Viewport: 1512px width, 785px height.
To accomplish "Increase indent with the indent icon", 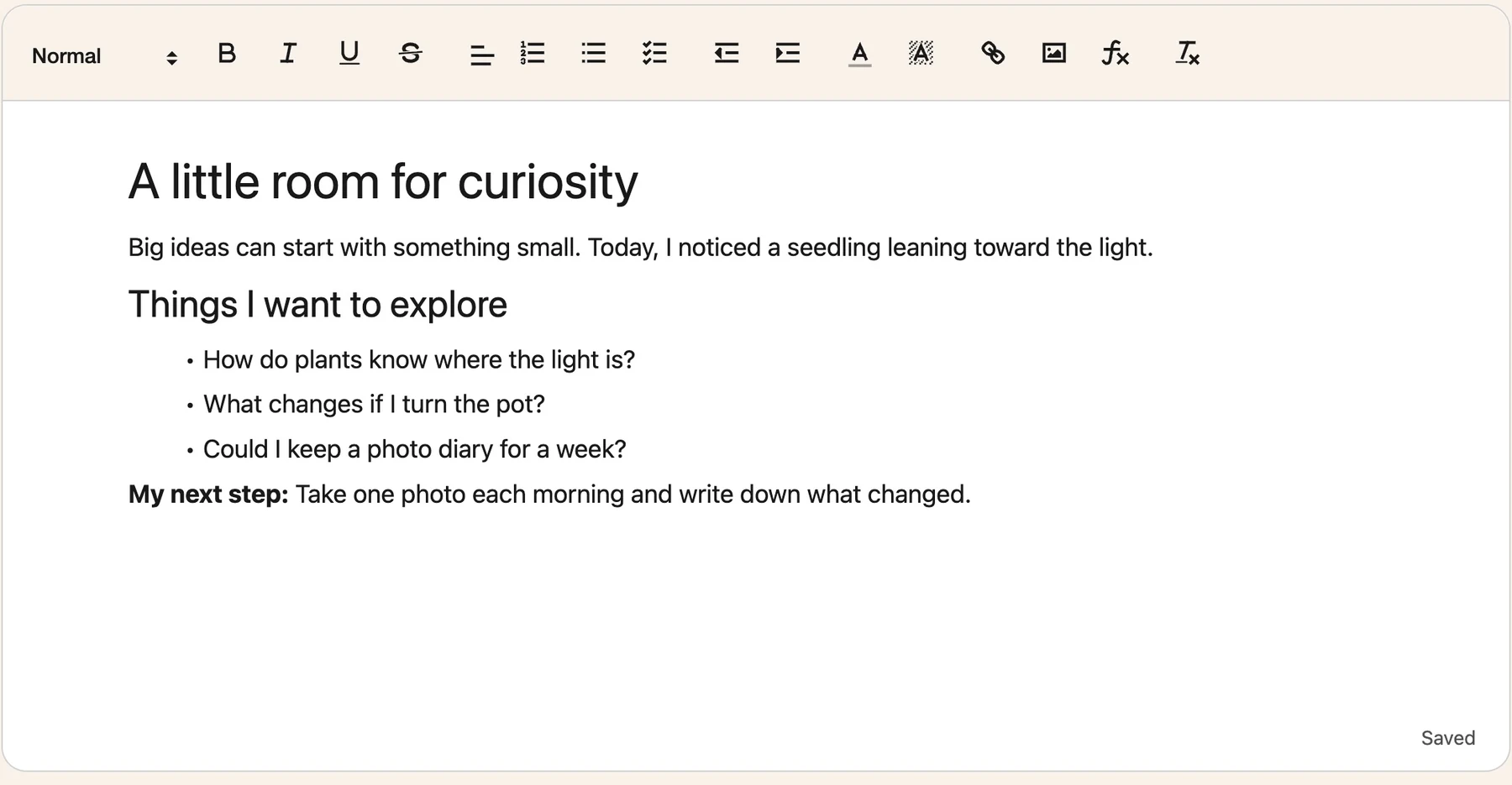I will (x=788, y=54).
